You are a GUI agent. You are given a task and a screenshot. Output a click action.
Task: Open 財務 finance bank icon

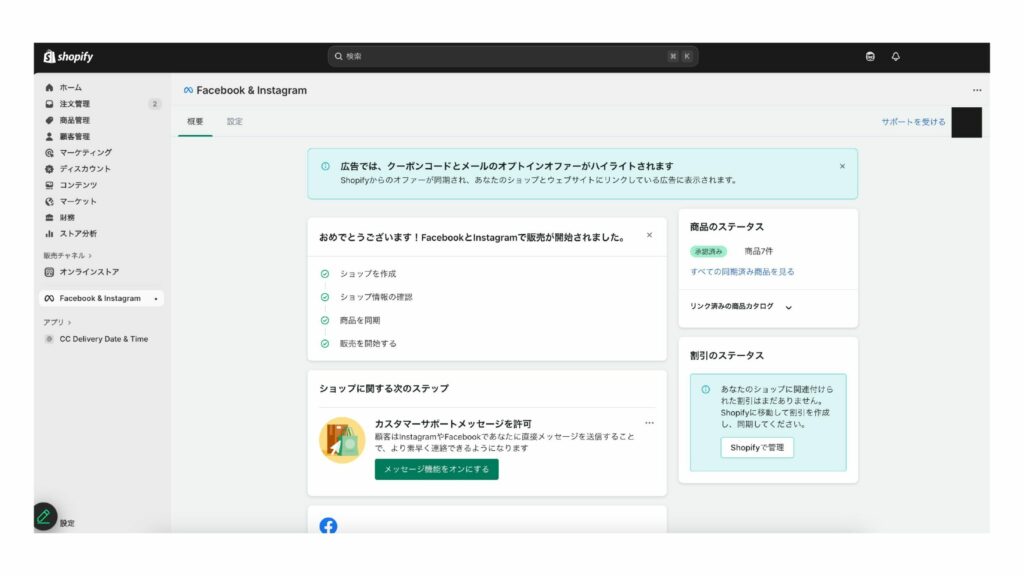tap(49, 217)
